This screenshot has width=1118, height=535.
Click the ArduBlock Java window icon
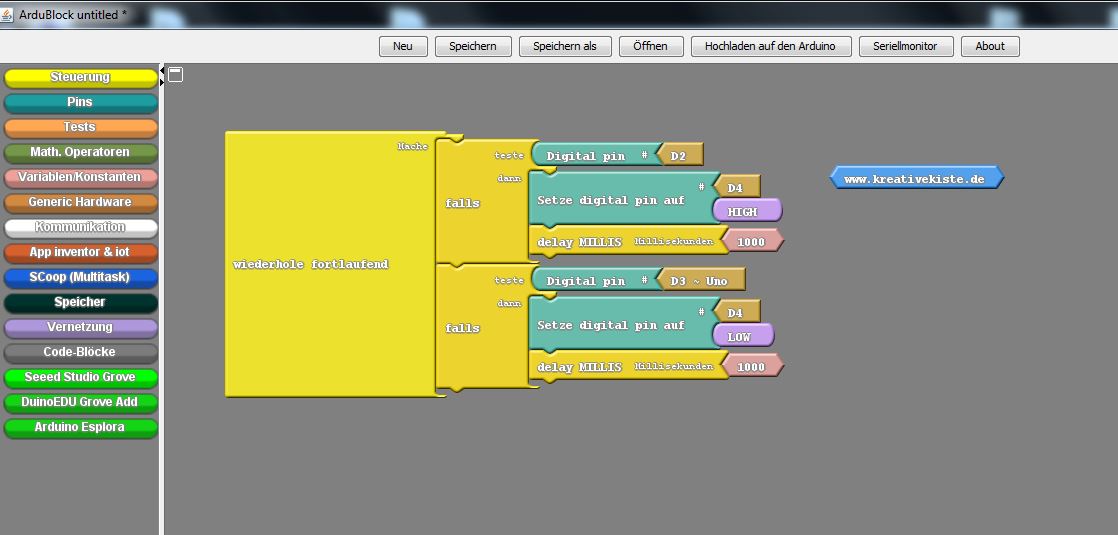pyautogui.click(x=9, y=14)
